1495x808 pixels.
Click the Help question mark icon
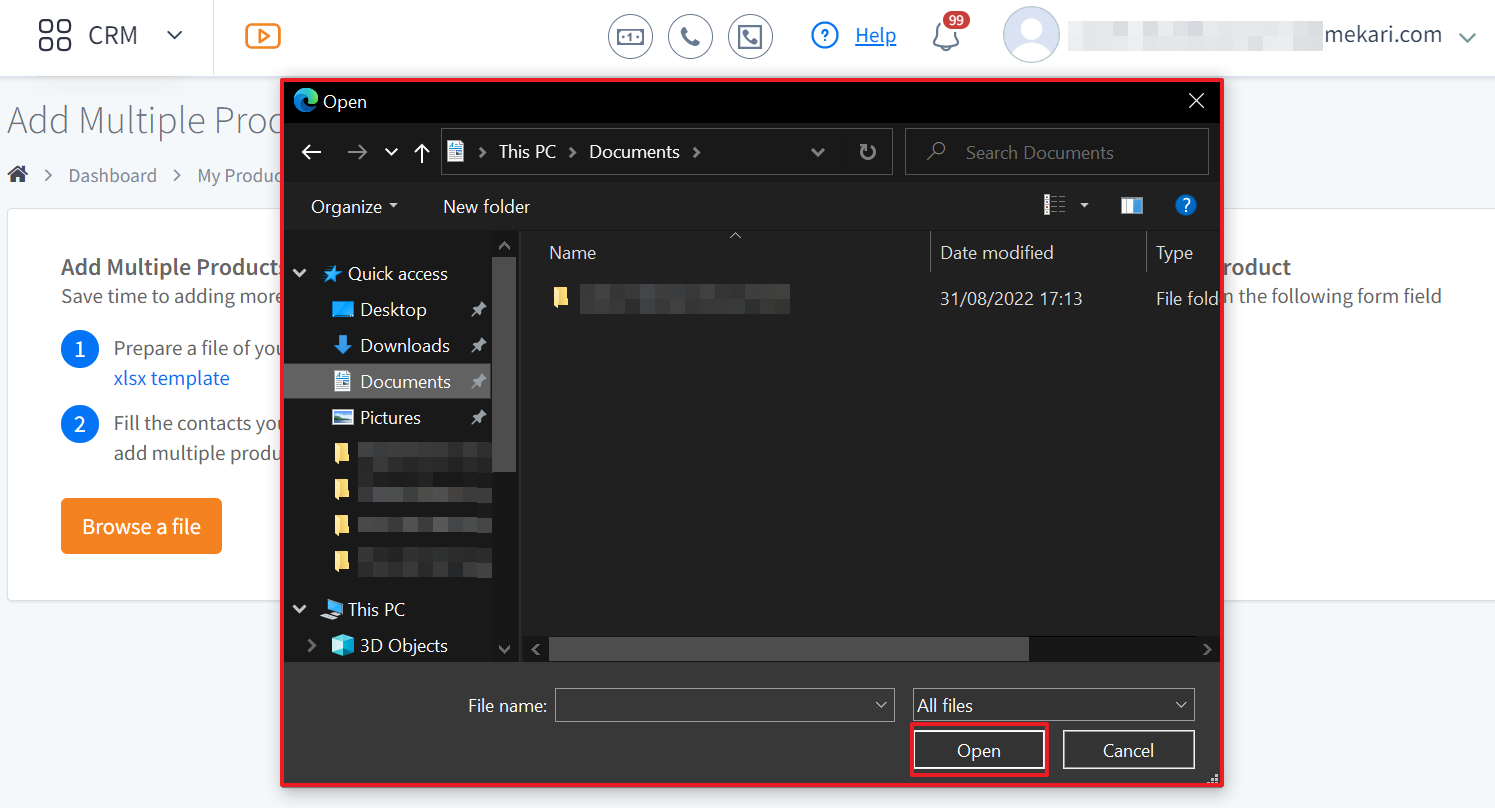coord(824,36)
